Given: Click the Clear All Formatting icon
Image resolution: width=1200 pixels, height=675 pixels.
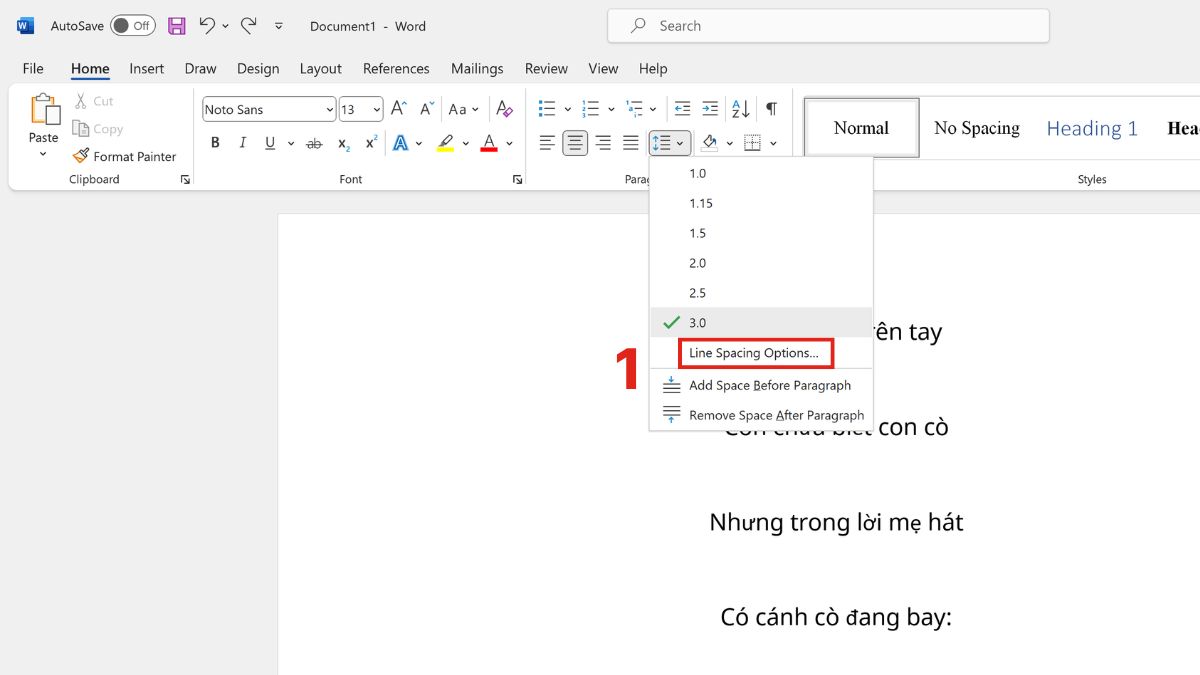Looking at the screenshot, I should pos(504,109).
